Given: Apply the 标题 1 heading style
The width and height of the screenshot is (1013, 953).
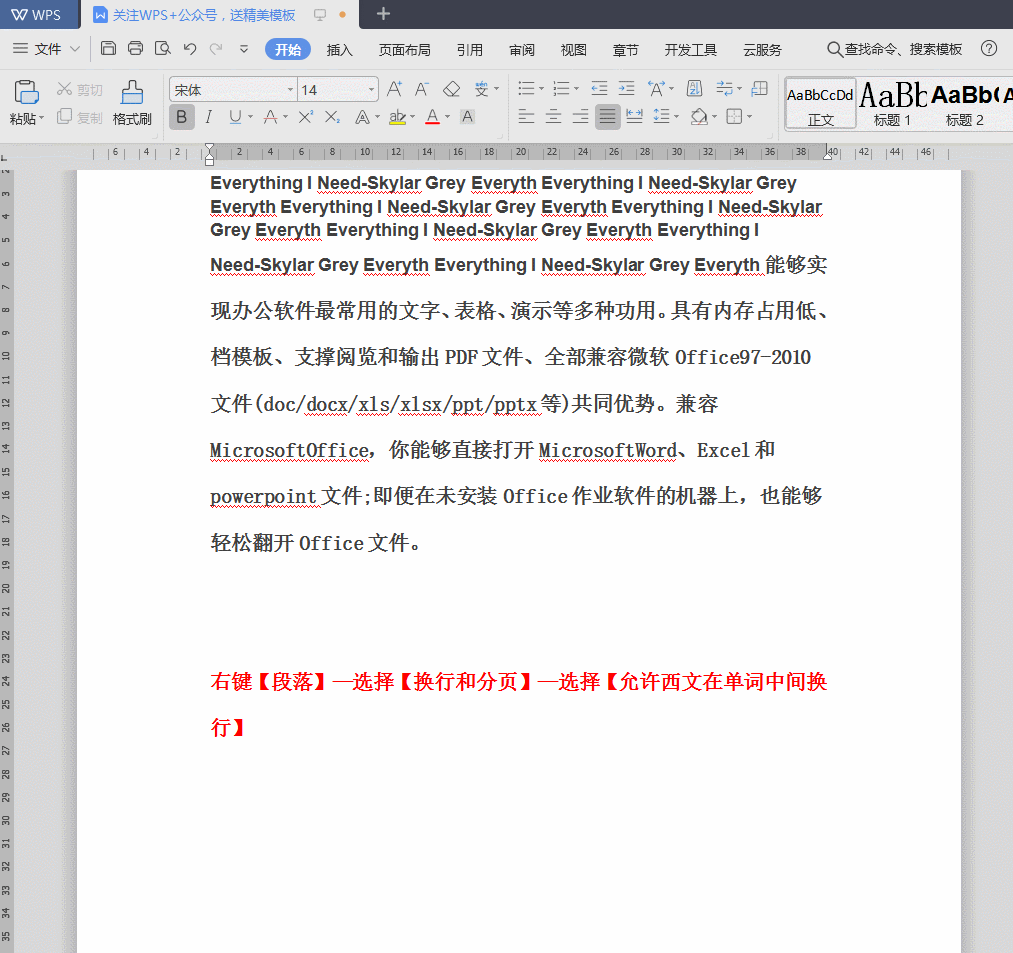Looking at the screenshot, I should (892, 103).
